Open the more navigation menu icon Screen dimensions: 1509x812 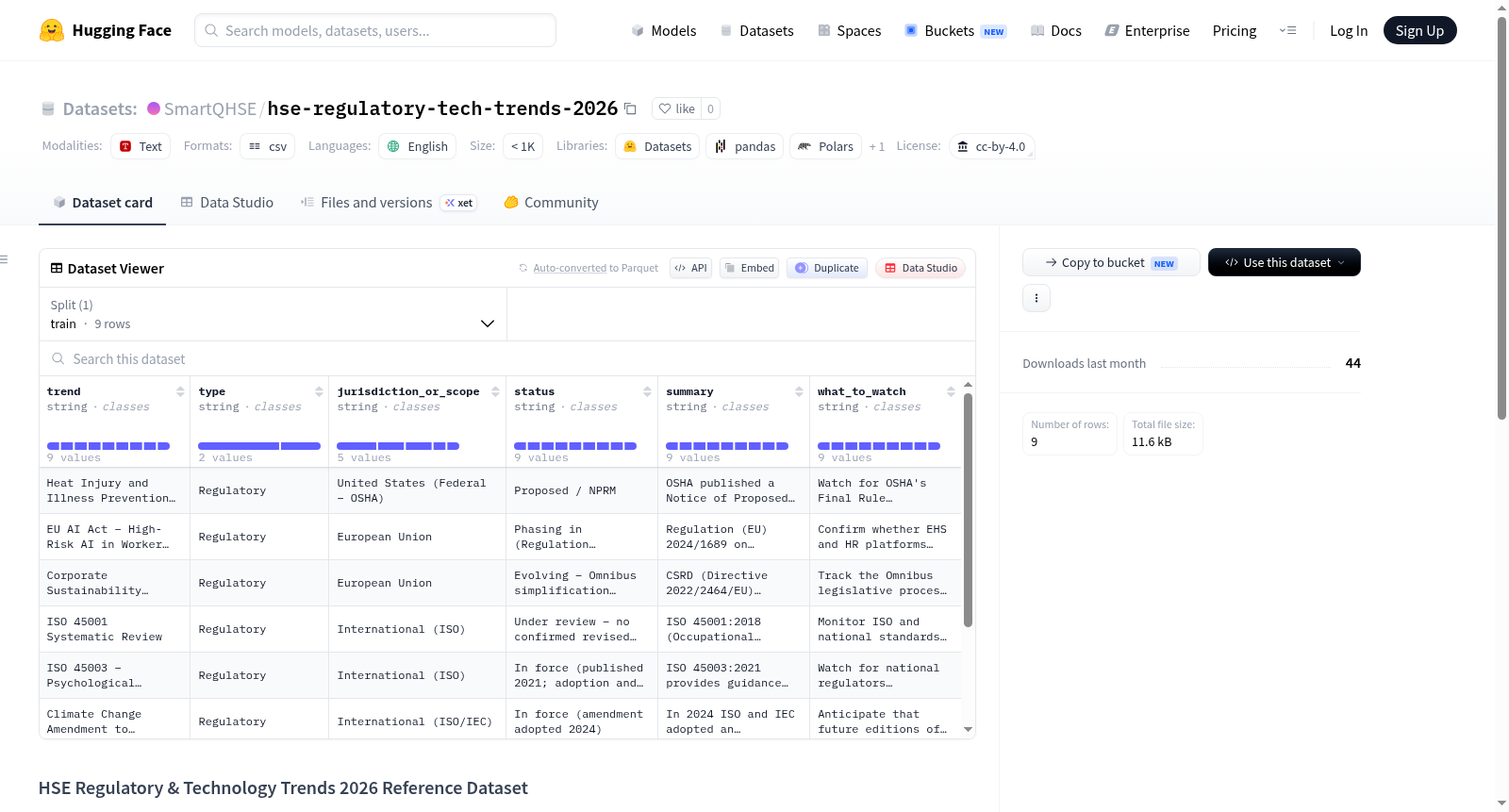1287,30
